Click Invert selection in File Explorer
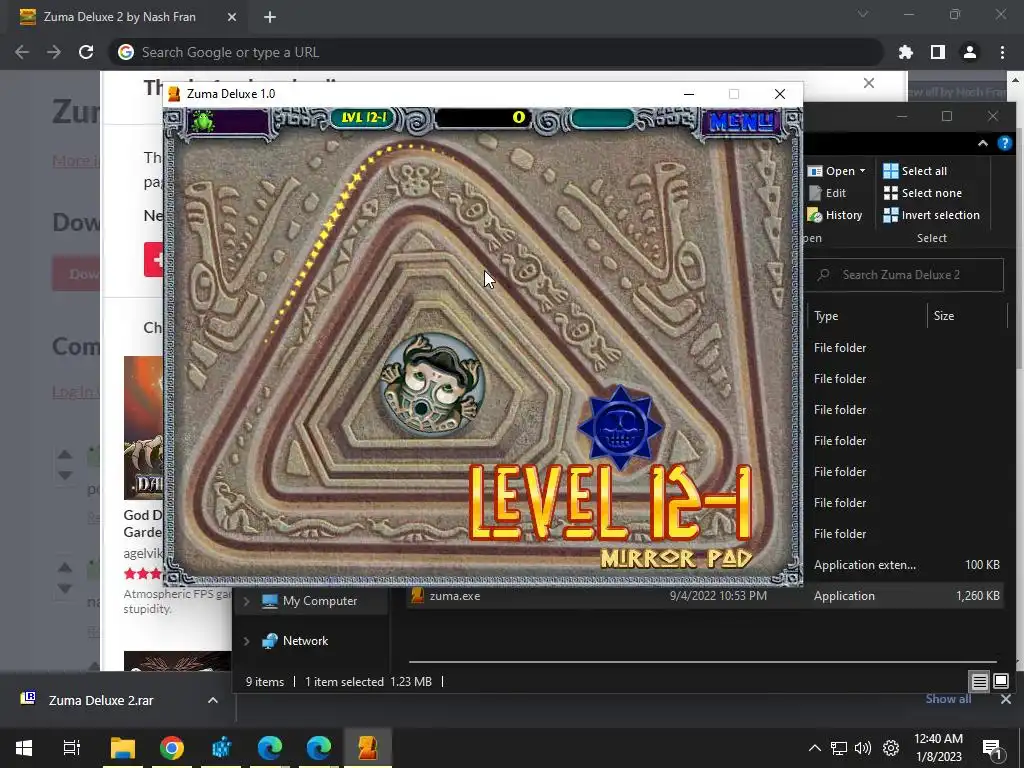 [932, 215]
